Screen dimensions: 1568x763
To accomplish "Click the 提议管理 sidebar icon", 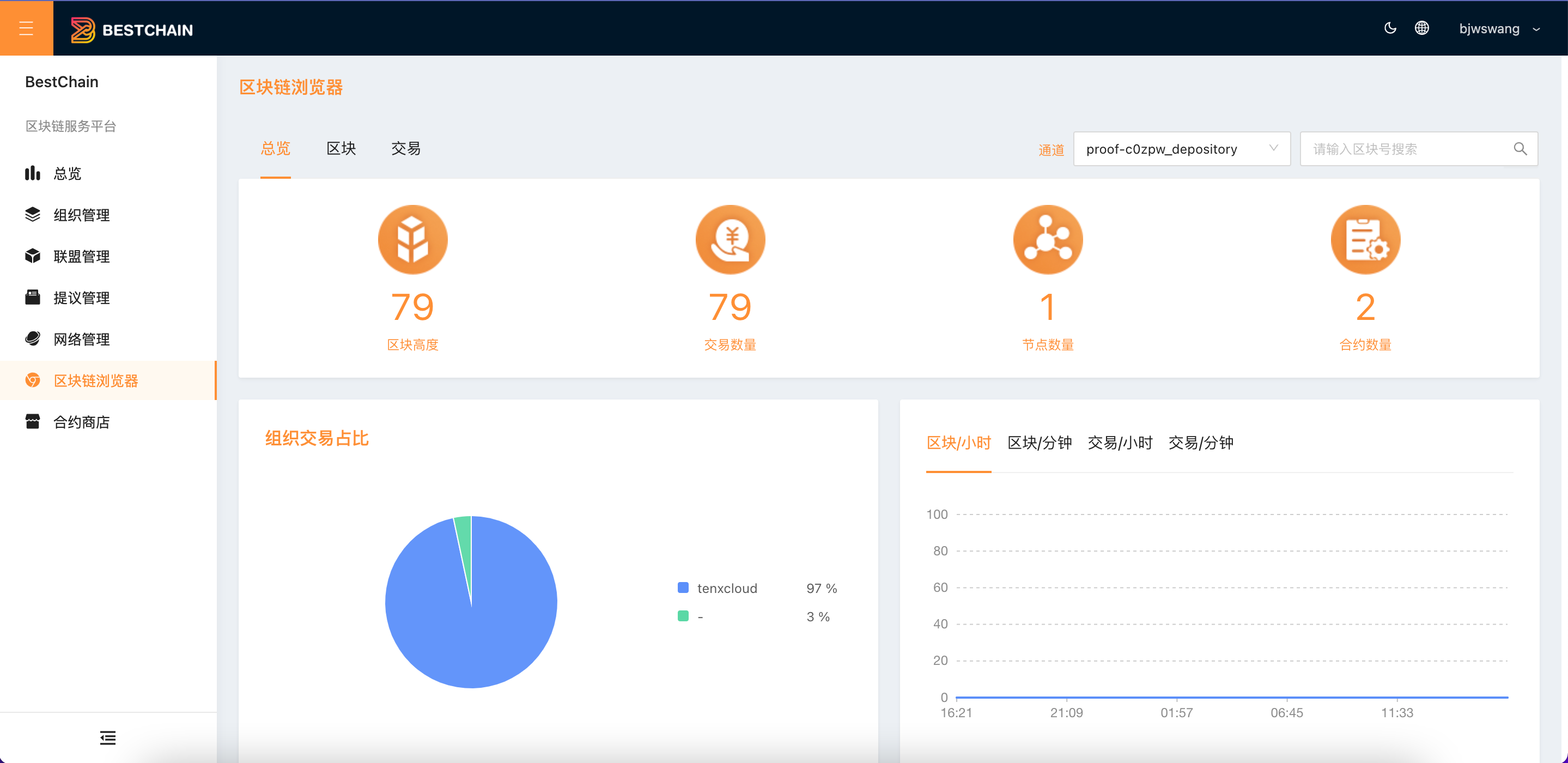I will [32, 297].
